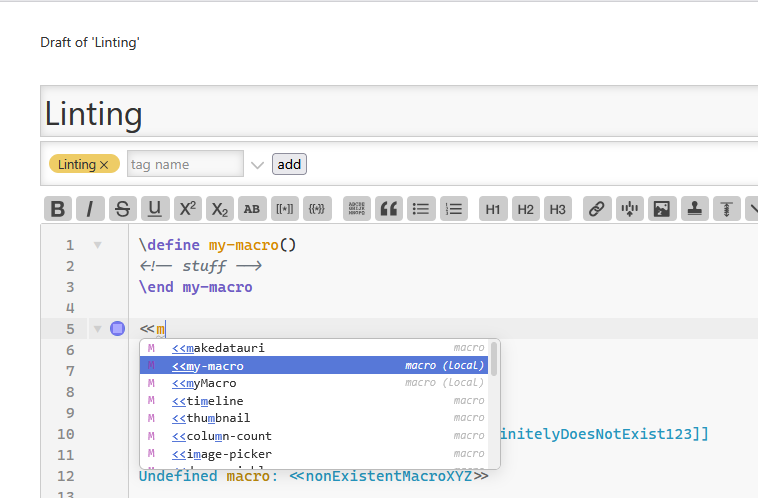Click the add tag button
This screenshot has width=758, height=498.
(289, 164)
